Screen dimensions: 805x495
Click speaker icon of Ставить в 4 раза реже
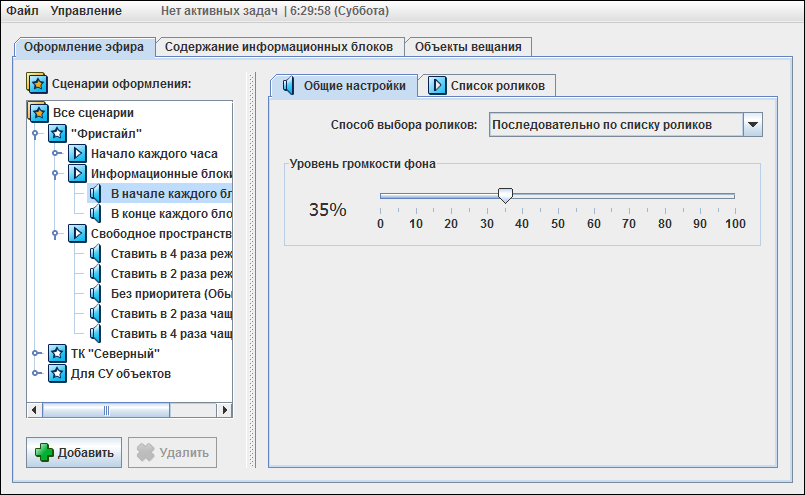95,254
